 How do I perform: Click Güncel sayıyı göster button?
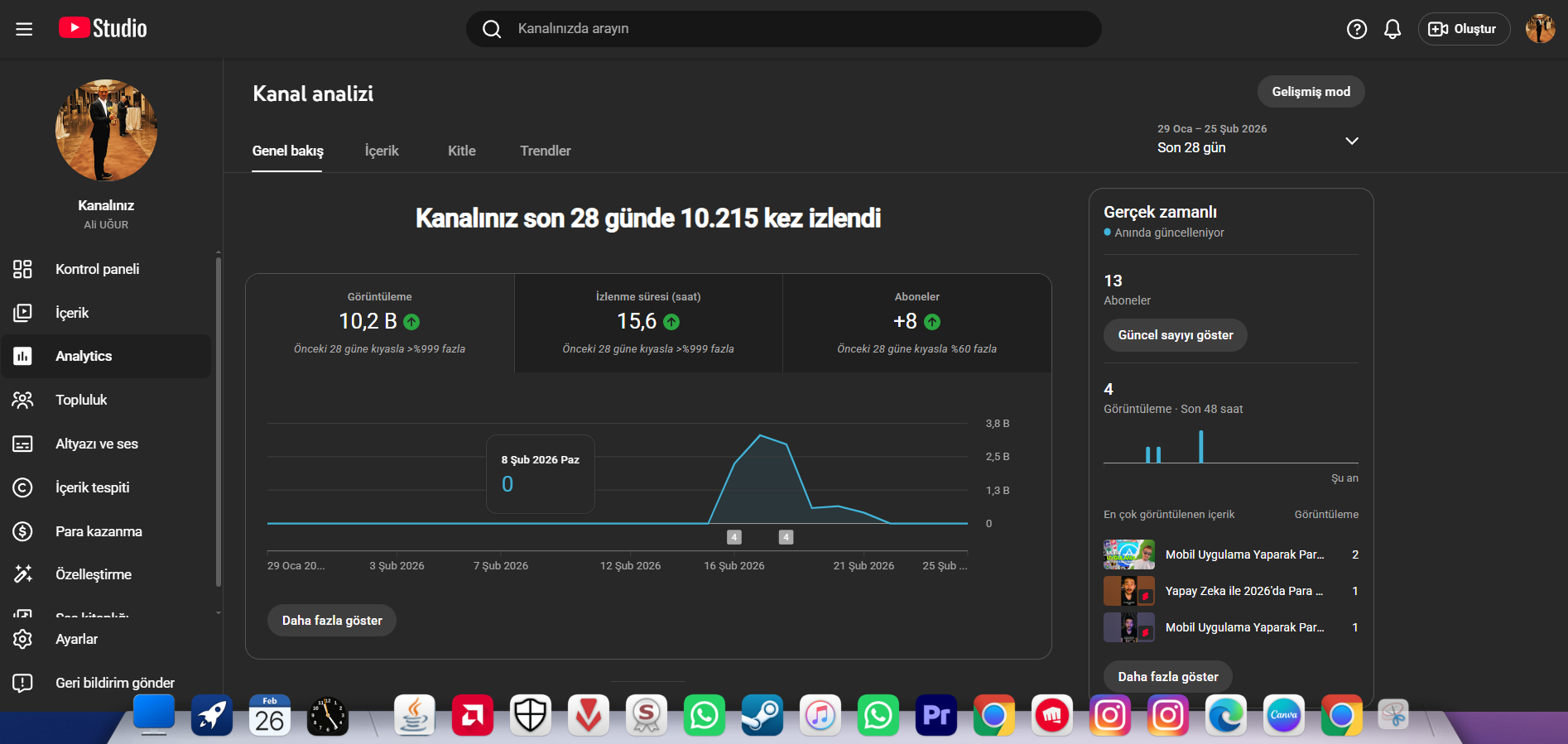pos(1175,335)
